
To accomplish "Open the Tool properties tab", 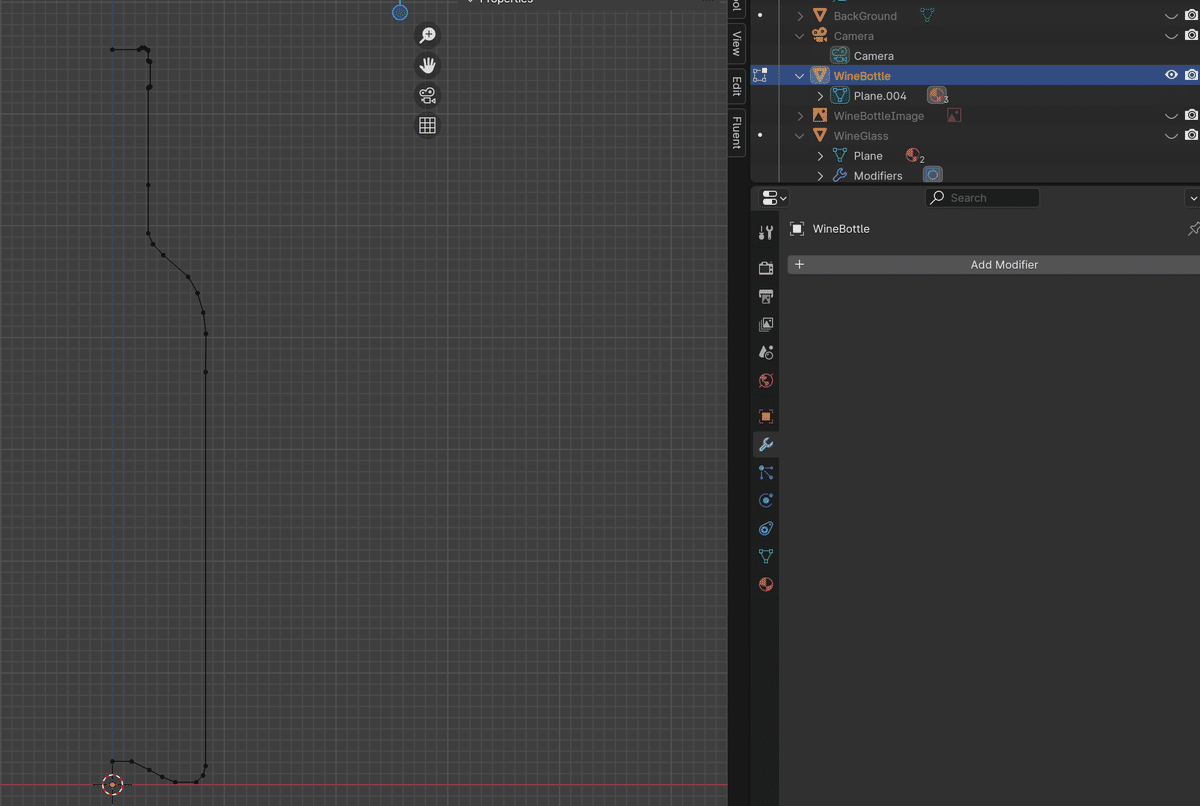I will (x=766, y=233).
